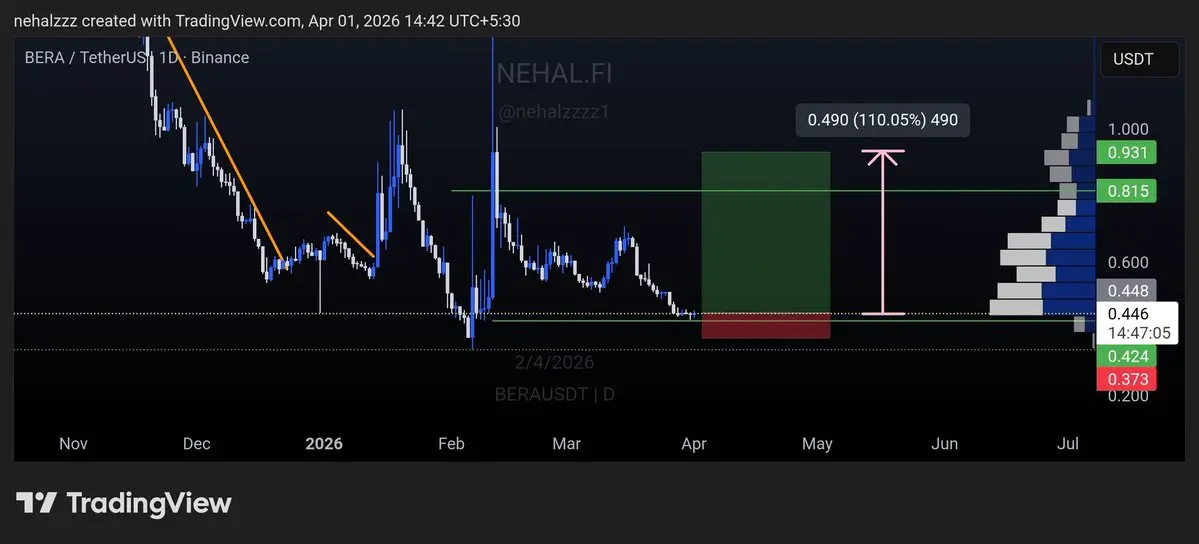The width and height of the screenshot is (1199, 544).
Task: Open the USDT currency selector
Action: point(1139,59)
